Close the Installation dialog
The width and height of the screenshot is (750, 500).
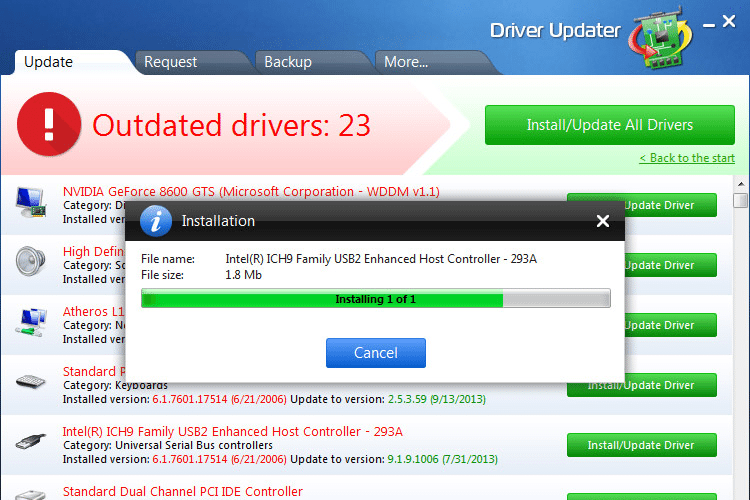click(x=603, y=221)
